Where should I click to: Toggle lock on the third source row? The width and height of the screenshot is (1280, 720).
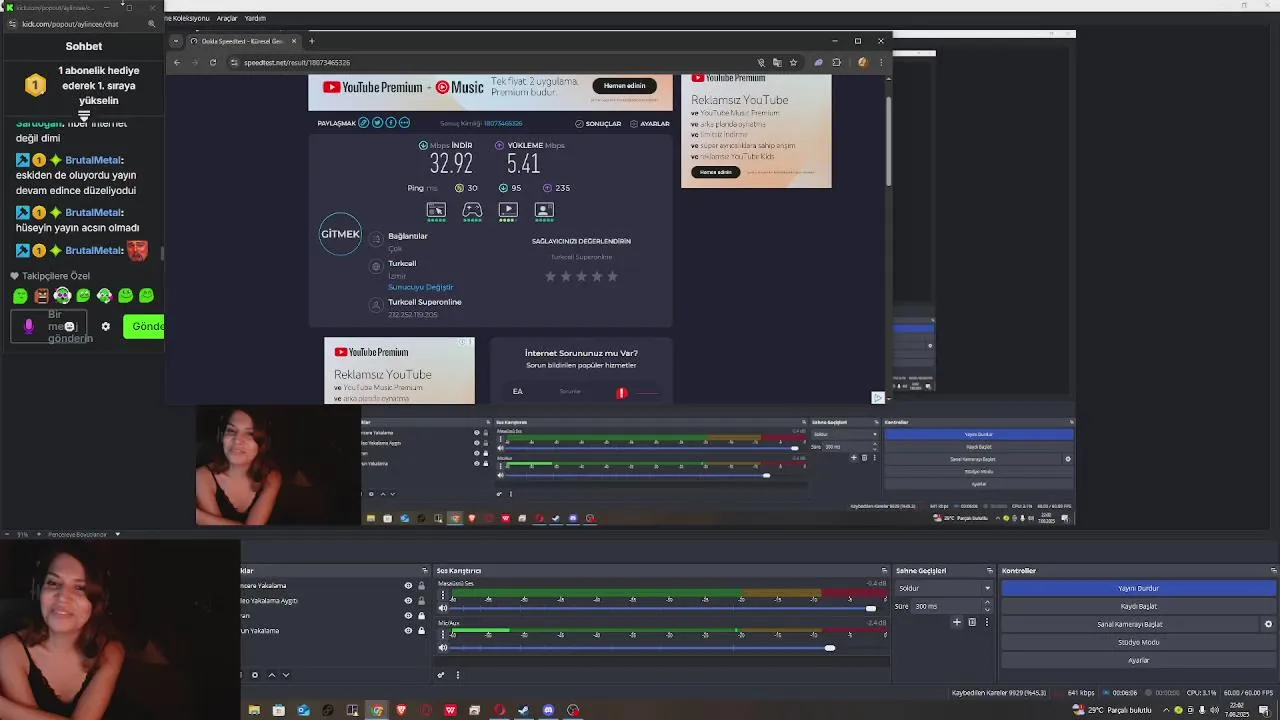pyautogui.click(x=421, y=616)
